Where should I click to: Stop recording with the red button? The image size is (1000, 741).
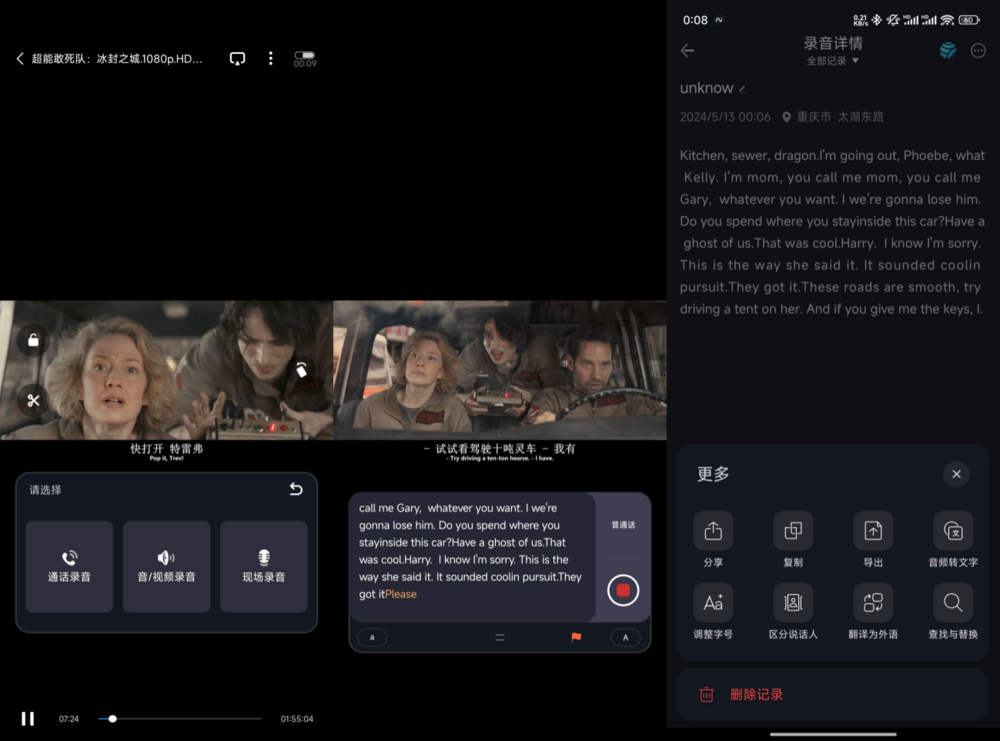(x=623, y=591)
